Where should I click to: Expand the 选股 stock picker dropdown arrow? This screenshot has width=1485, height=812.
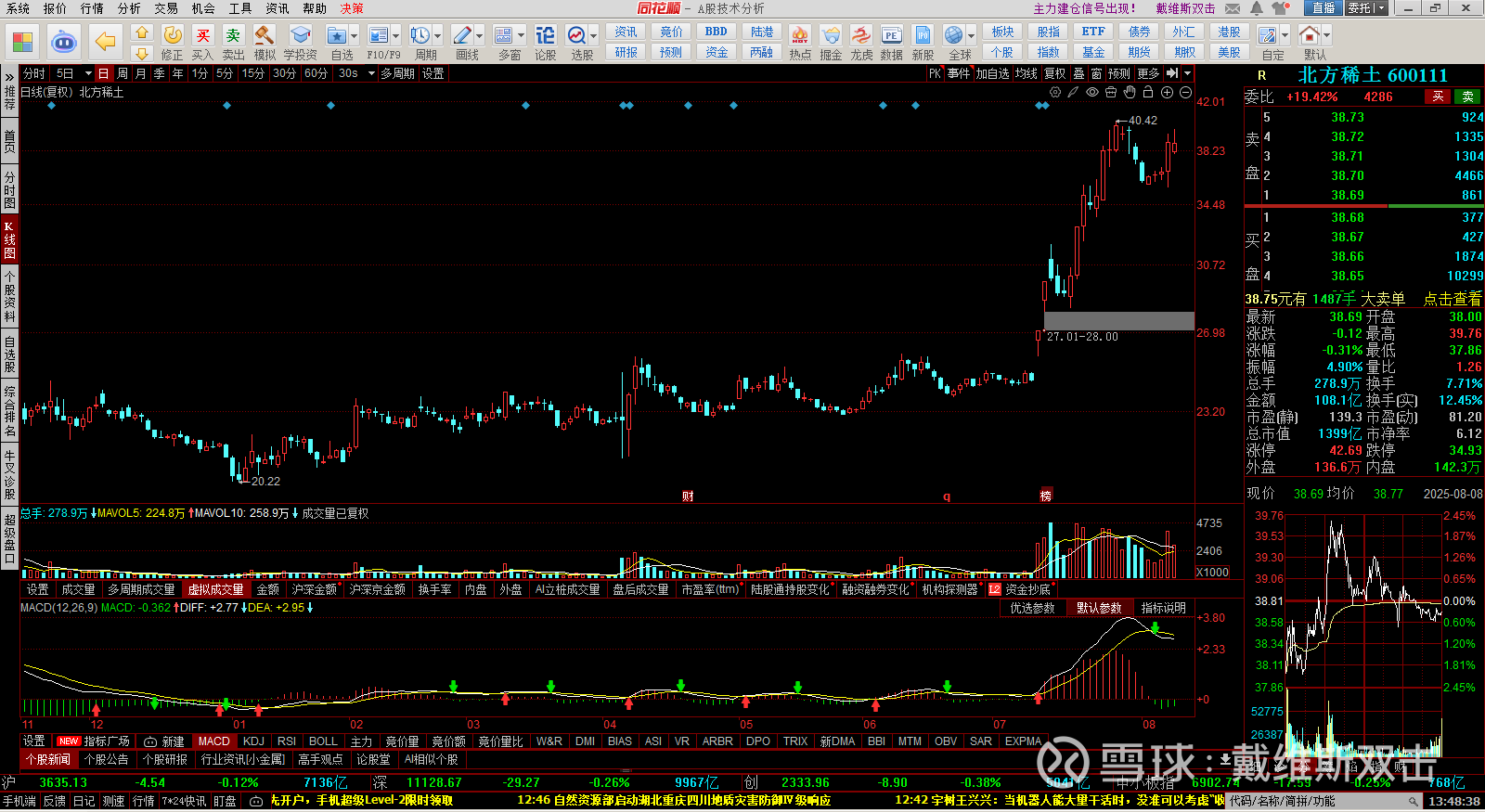(x=593, y=36)
